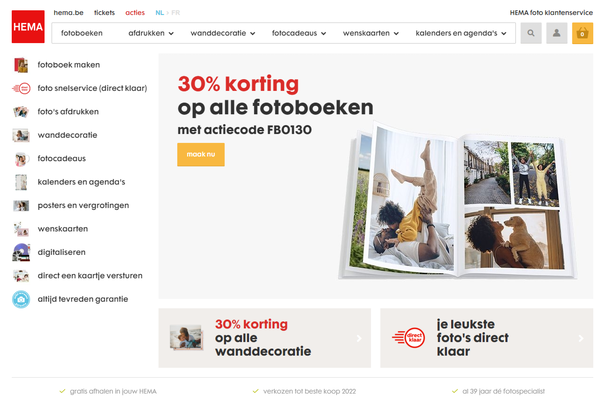Screen dimensions: 605x402
Task: Click the yellow maak nu button
Action: (x=201, y=154)
